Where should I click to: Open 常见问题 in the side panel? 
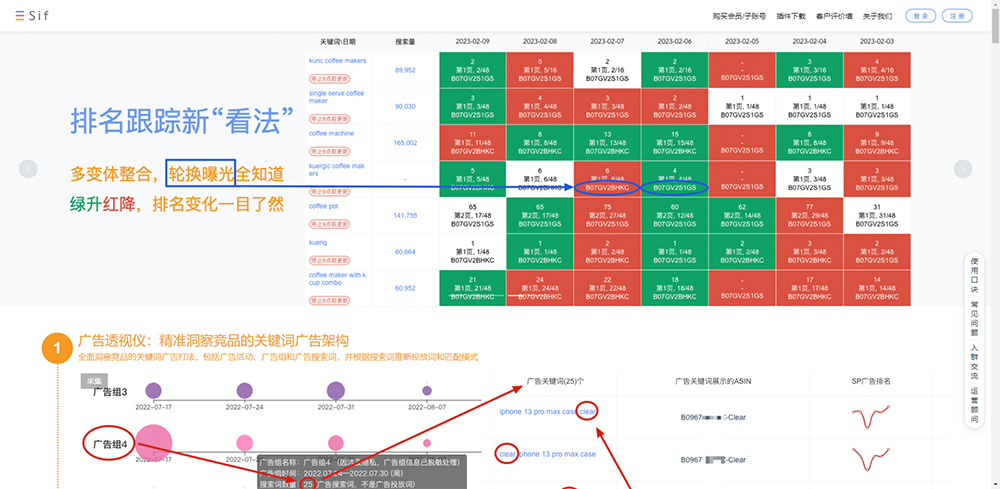975,318
